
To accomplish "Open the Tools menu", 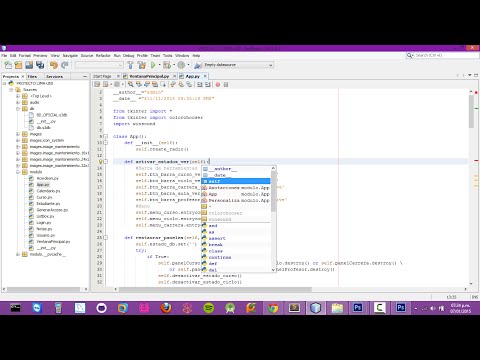I will pos(167,56).
